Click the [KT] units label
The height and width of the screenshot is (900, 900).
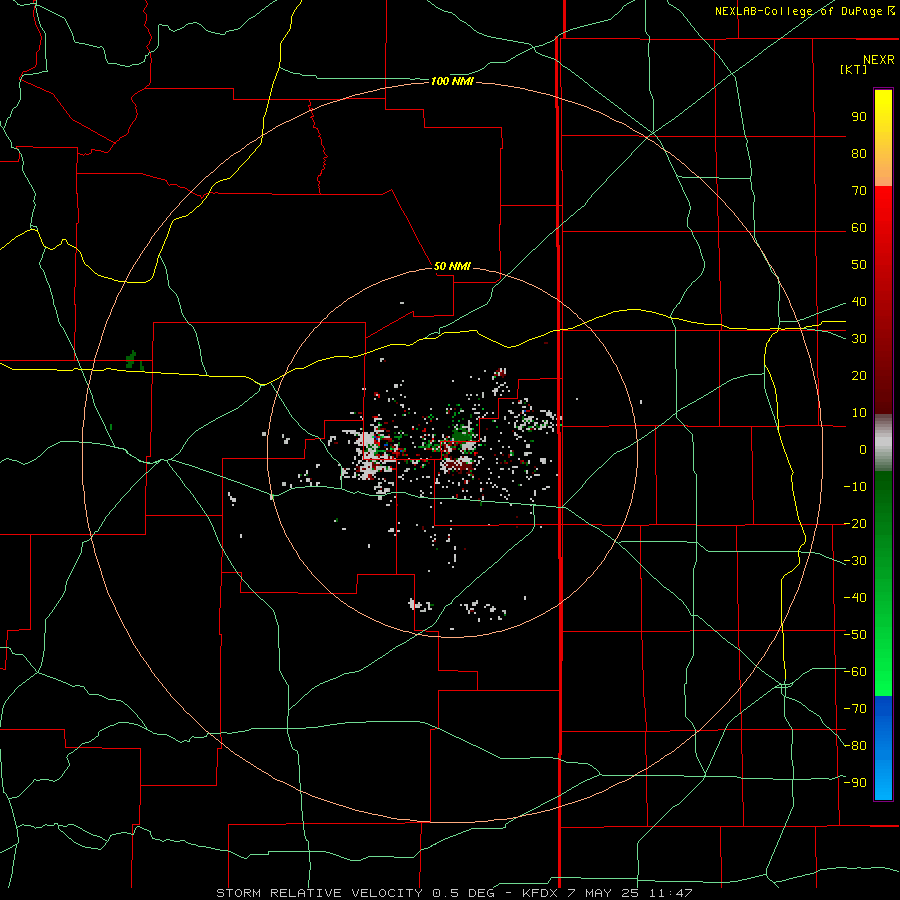coord(854,69)
